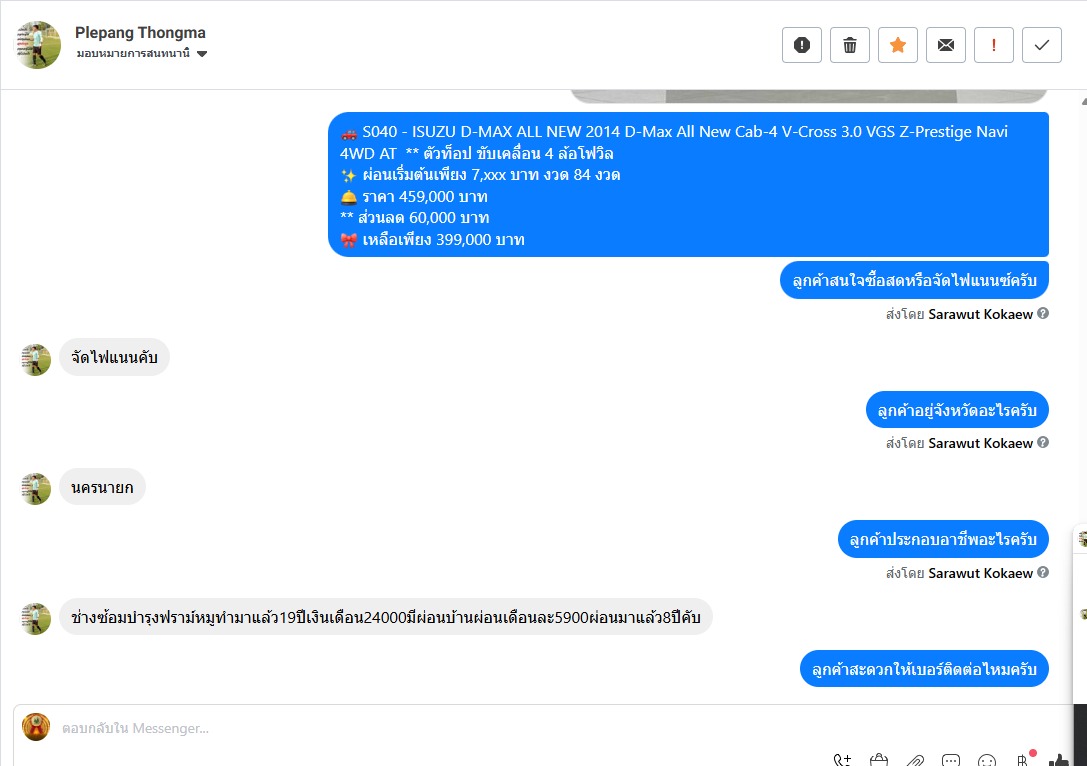Click the customer avatar beside นครนายก message
Viewport: 1087px width, 766px height.
(x=35, y=489)
